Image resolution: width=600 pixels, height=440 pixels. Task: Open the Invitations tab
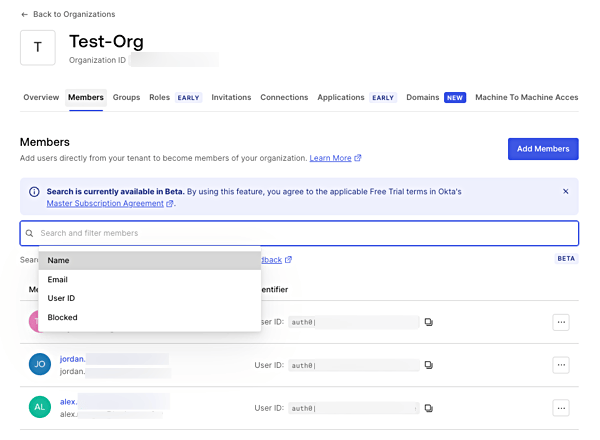(231, 97)
